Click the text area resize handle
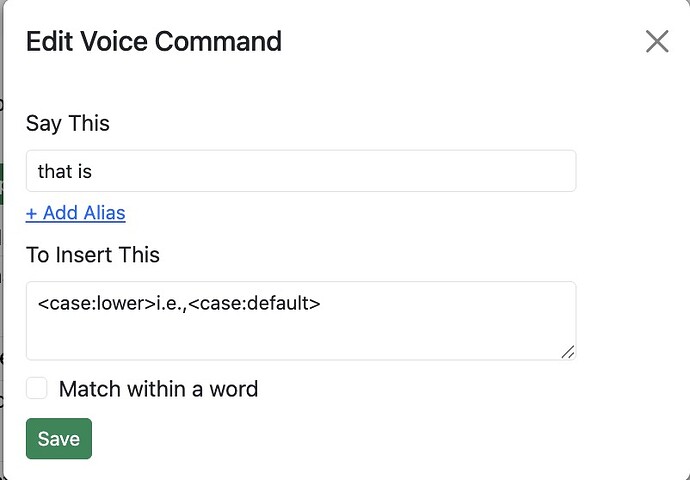This screenshot has height=480, width=690. pyautogui.click(x=568, y=351)
